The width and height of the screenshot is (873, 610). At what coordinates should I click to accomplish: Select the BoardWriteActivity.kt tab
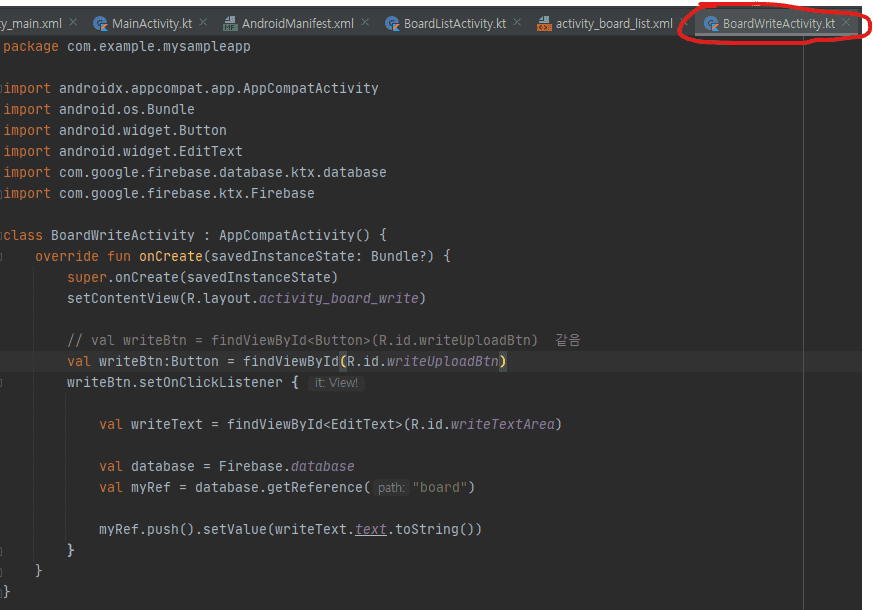(x=778, y=23)
